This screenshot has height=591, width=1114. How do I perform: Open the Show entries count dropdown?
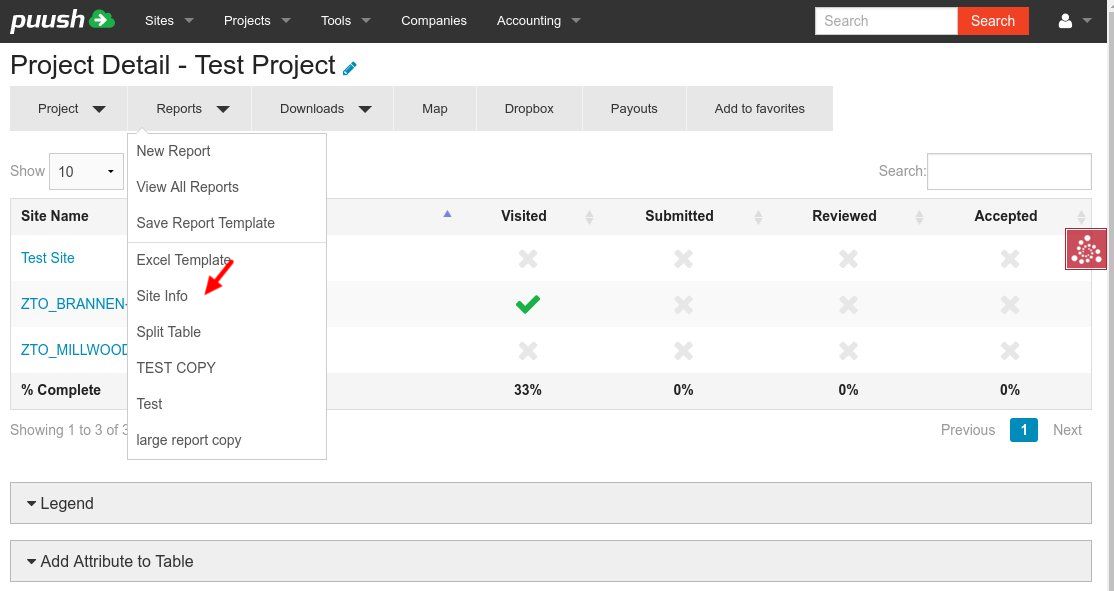pos(86,171)
